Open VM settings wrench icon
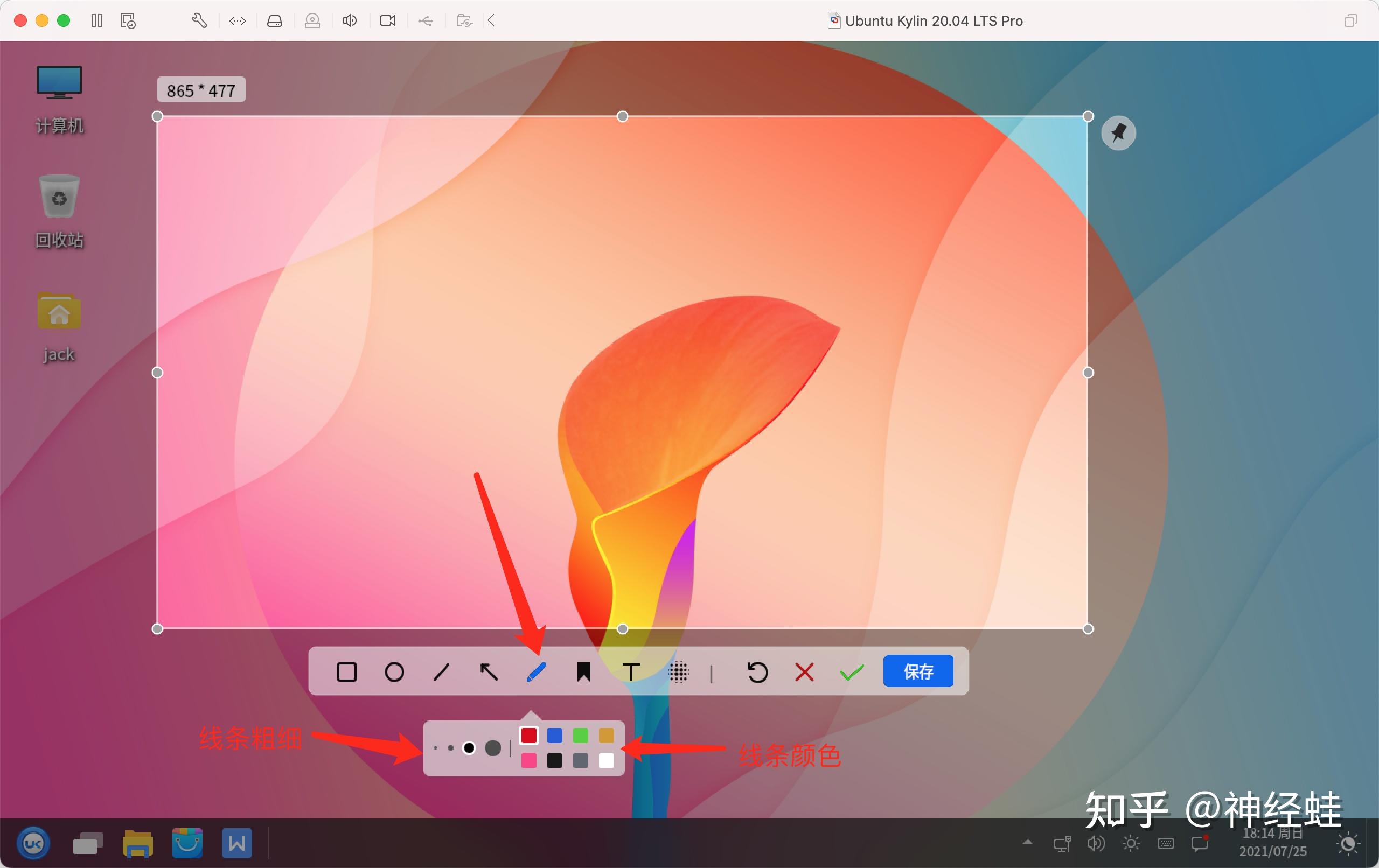This screenshot has height=868, width=1379. (x=199, y=20)
